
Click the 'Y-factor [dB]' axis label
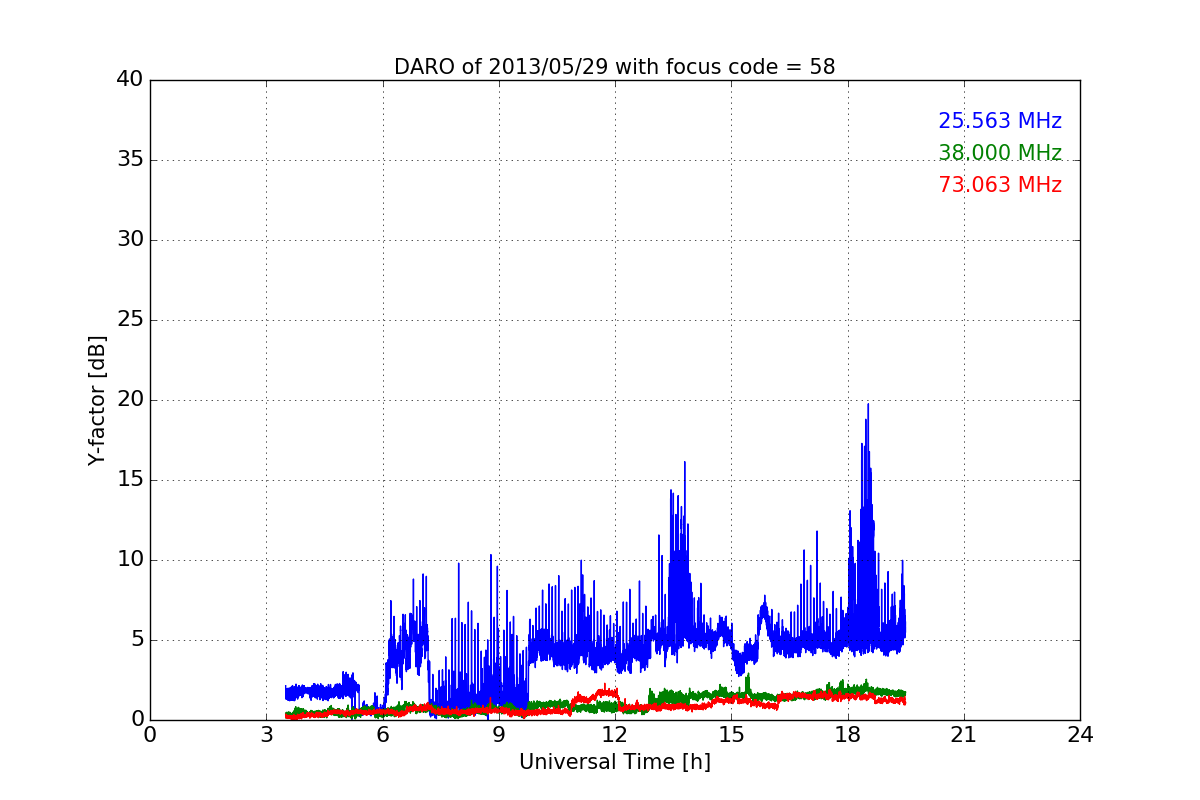click(x=97, y=400)
